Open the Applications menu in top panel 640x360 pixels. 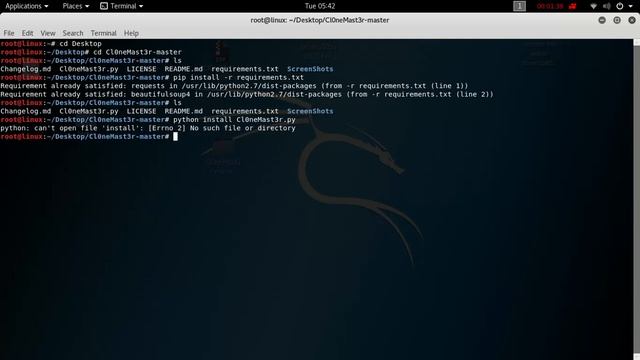(27, 6)
